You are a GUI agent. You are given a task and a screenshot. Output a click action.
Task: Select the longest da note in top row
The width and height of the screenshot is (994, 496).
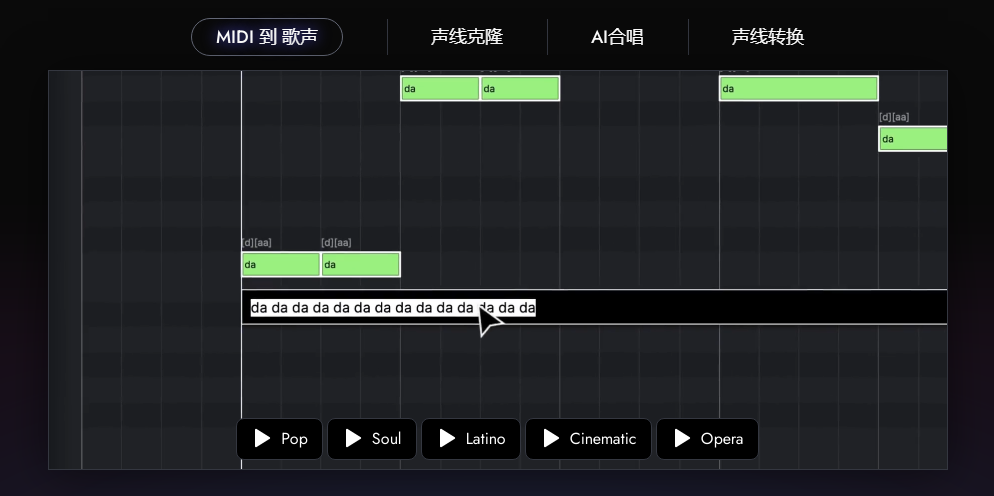(798, 88)
